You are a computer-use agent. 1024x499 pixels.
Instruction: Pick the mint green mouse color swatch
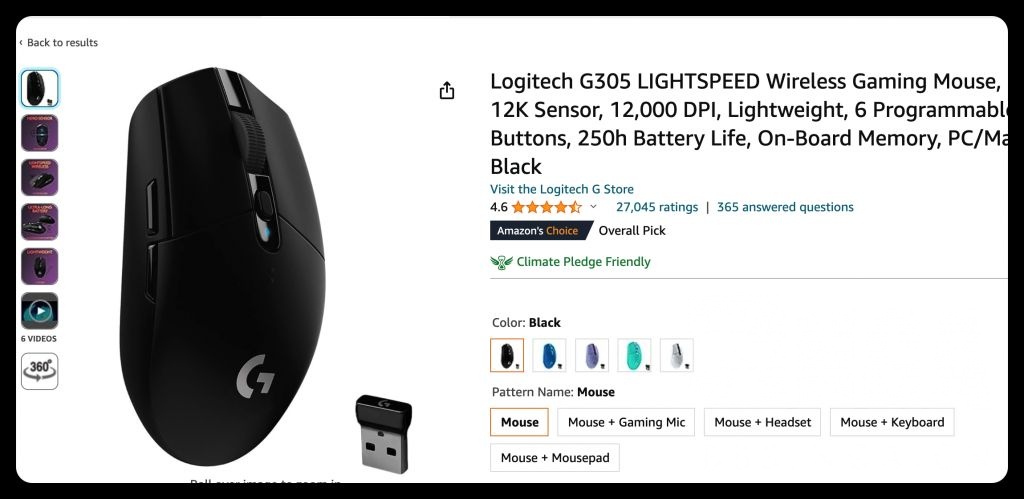coord(634,355)
